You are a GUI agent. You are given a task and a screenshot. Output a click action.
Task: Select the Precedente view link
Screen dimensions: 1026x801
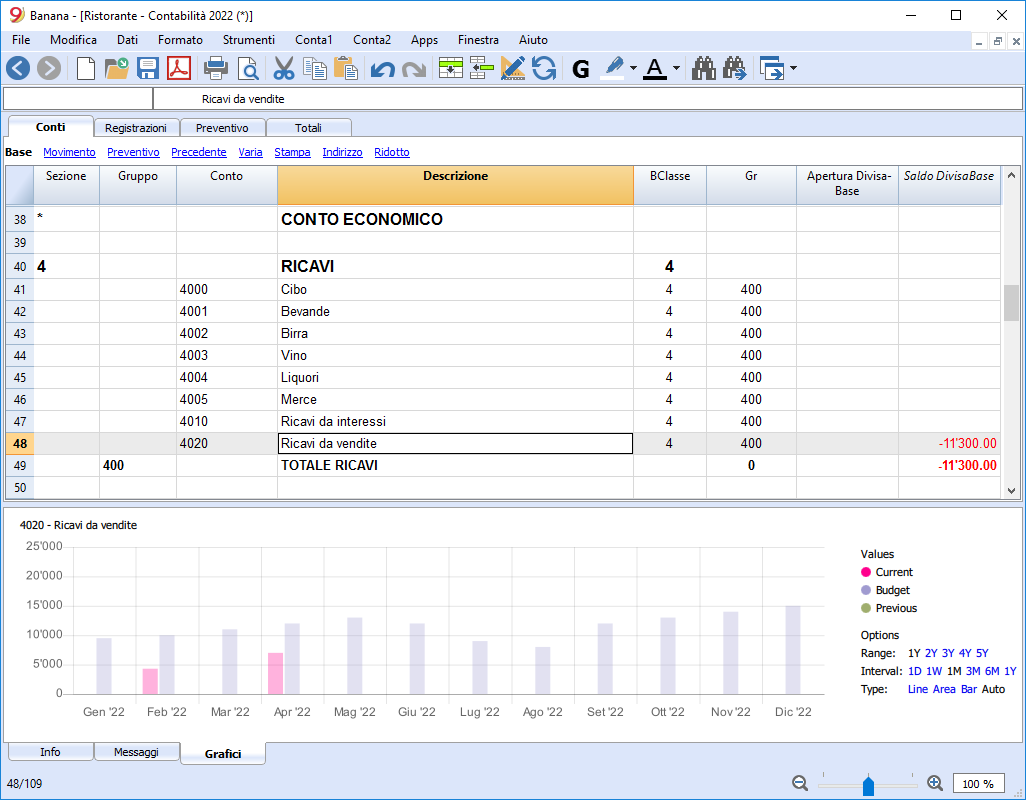[x=199, y=152]
